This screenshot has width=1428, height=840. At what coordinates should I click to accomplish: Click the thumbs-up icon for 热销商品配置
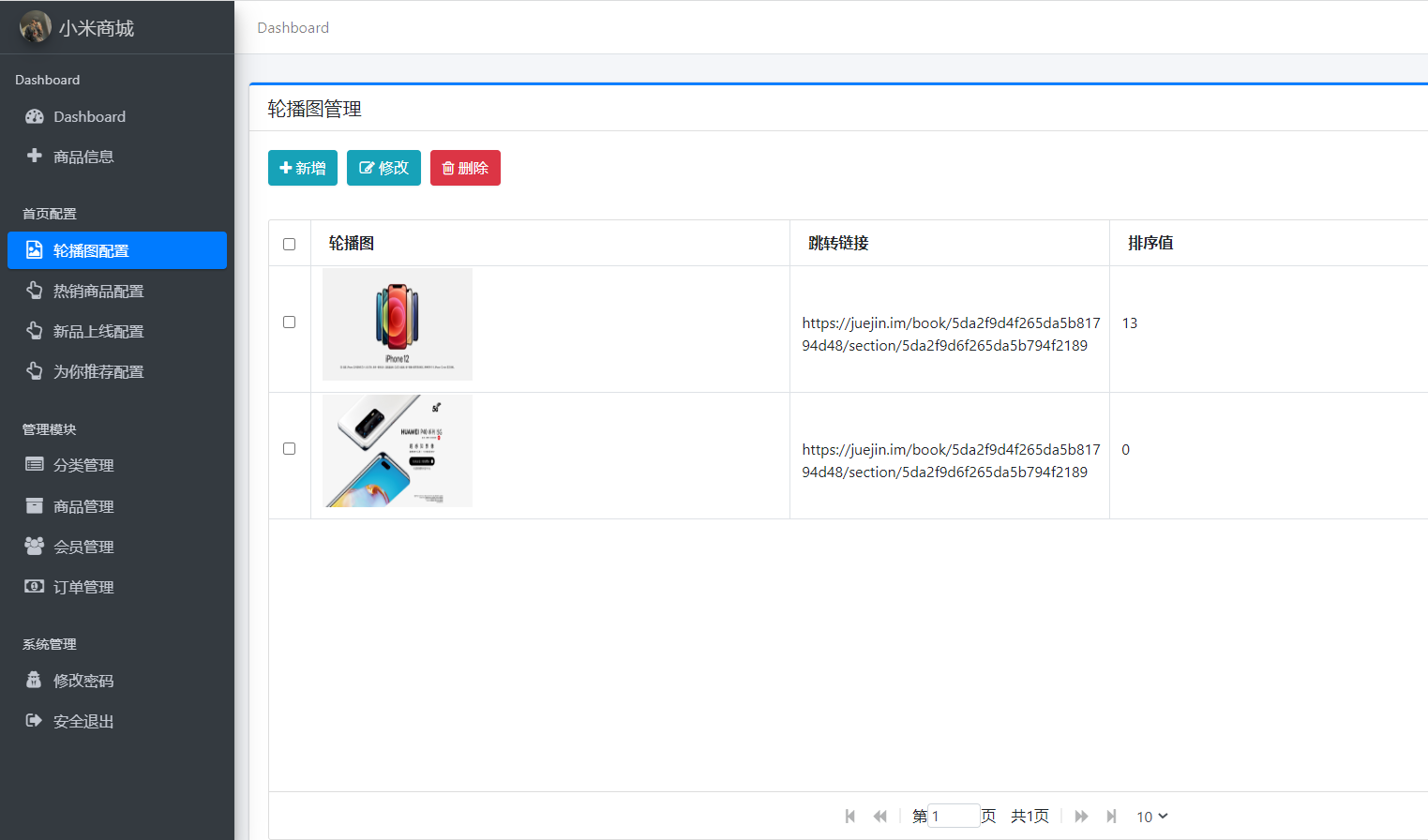35,290
